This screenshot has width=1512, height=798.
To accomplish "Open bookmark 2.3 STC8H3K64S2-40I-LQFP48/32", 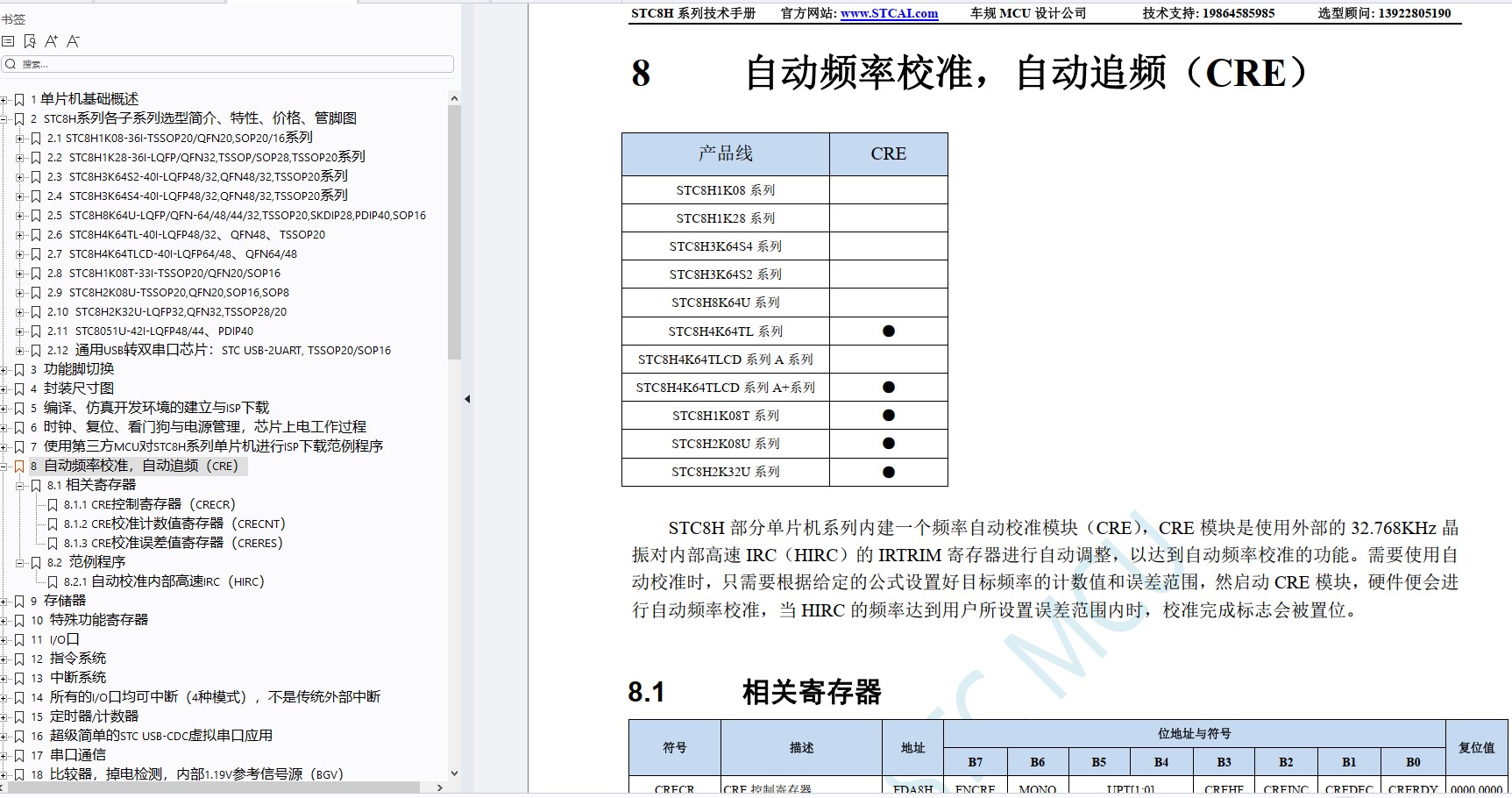I will [197, 176].
